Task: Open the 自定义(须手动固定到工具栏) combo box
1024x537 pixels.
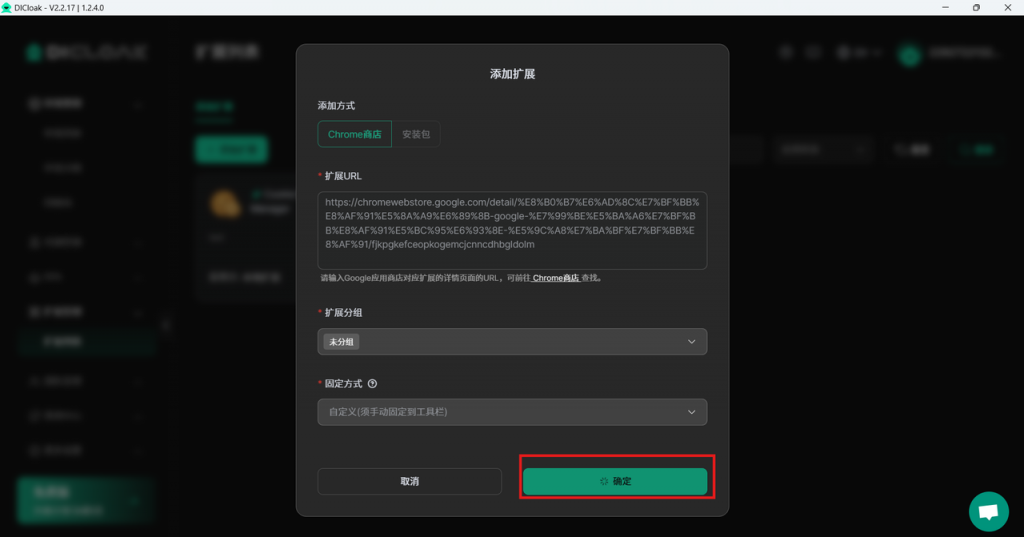Action: (x=500, y=412)
